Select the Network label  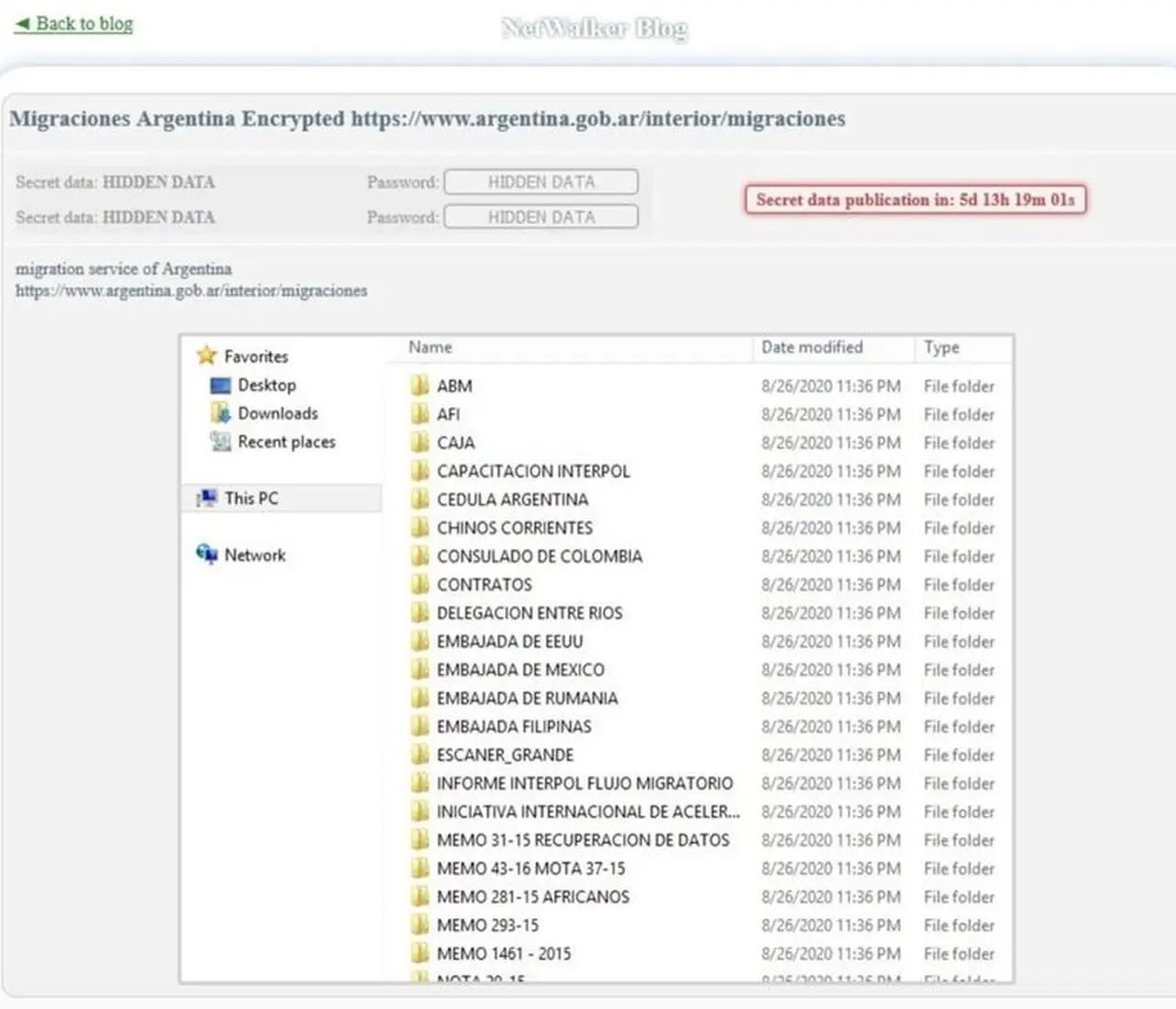tap(254, 555)
